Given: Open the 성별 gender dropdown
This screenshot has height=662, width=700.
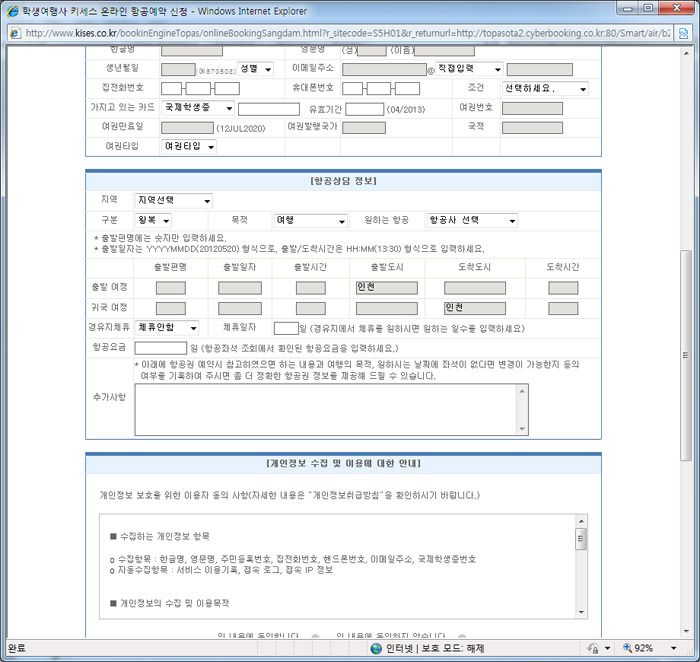Looking at the screenshot, I should (x=255, y=69).
